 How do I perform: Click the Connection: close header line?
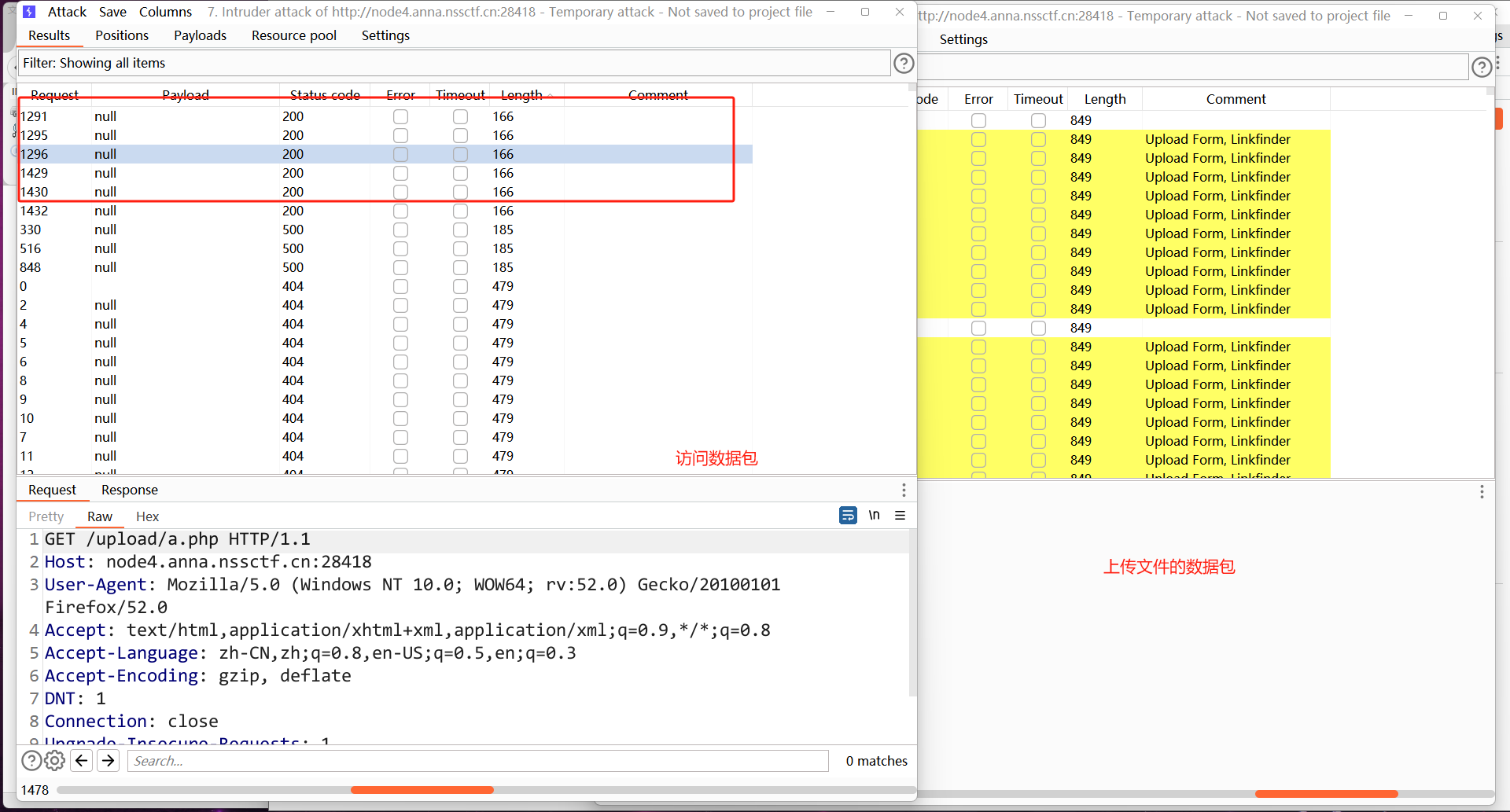131,722
